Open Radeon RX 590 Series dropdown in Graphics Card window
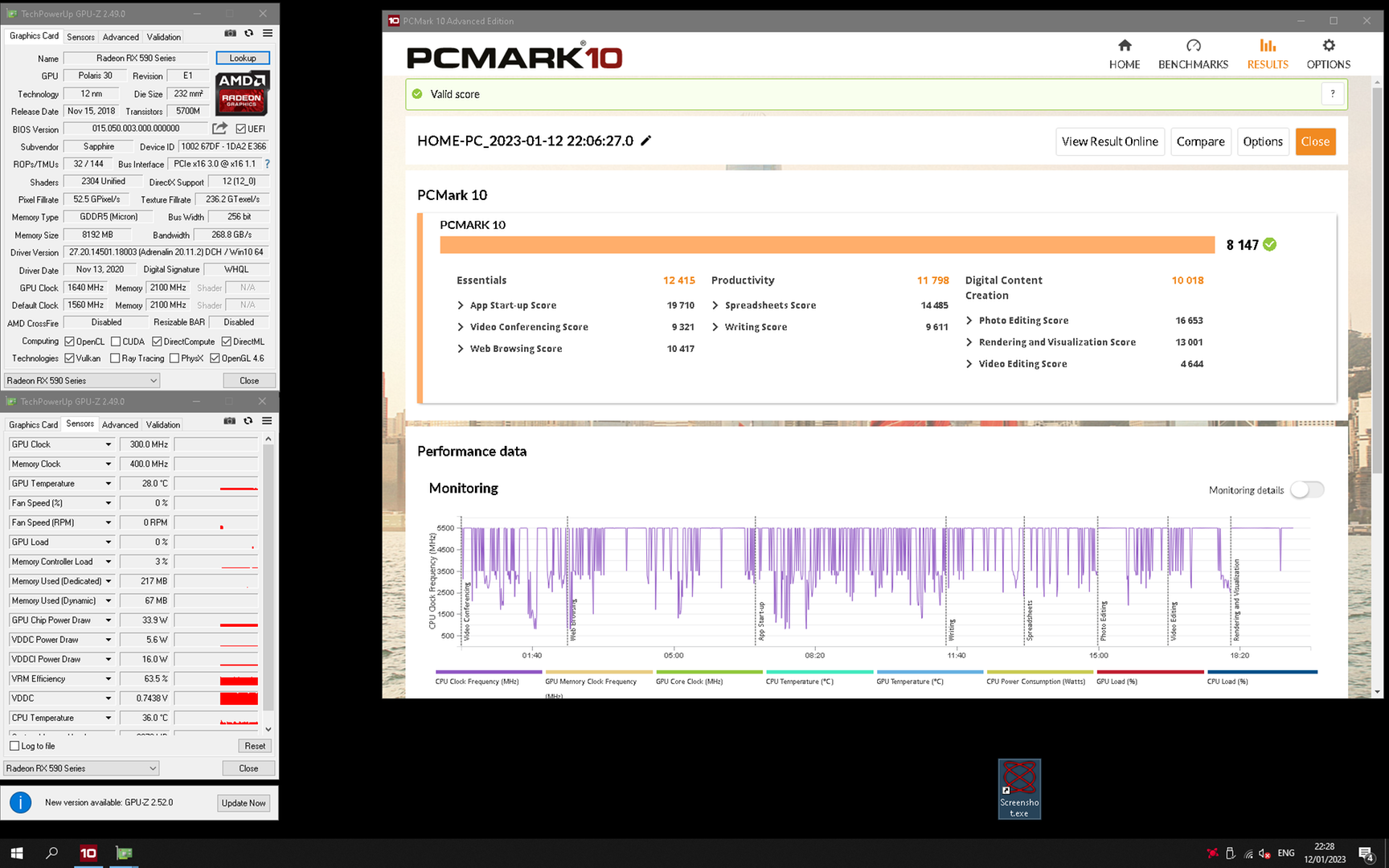The height and width of the screenshot is (868, 1389). tap(82, 380)
